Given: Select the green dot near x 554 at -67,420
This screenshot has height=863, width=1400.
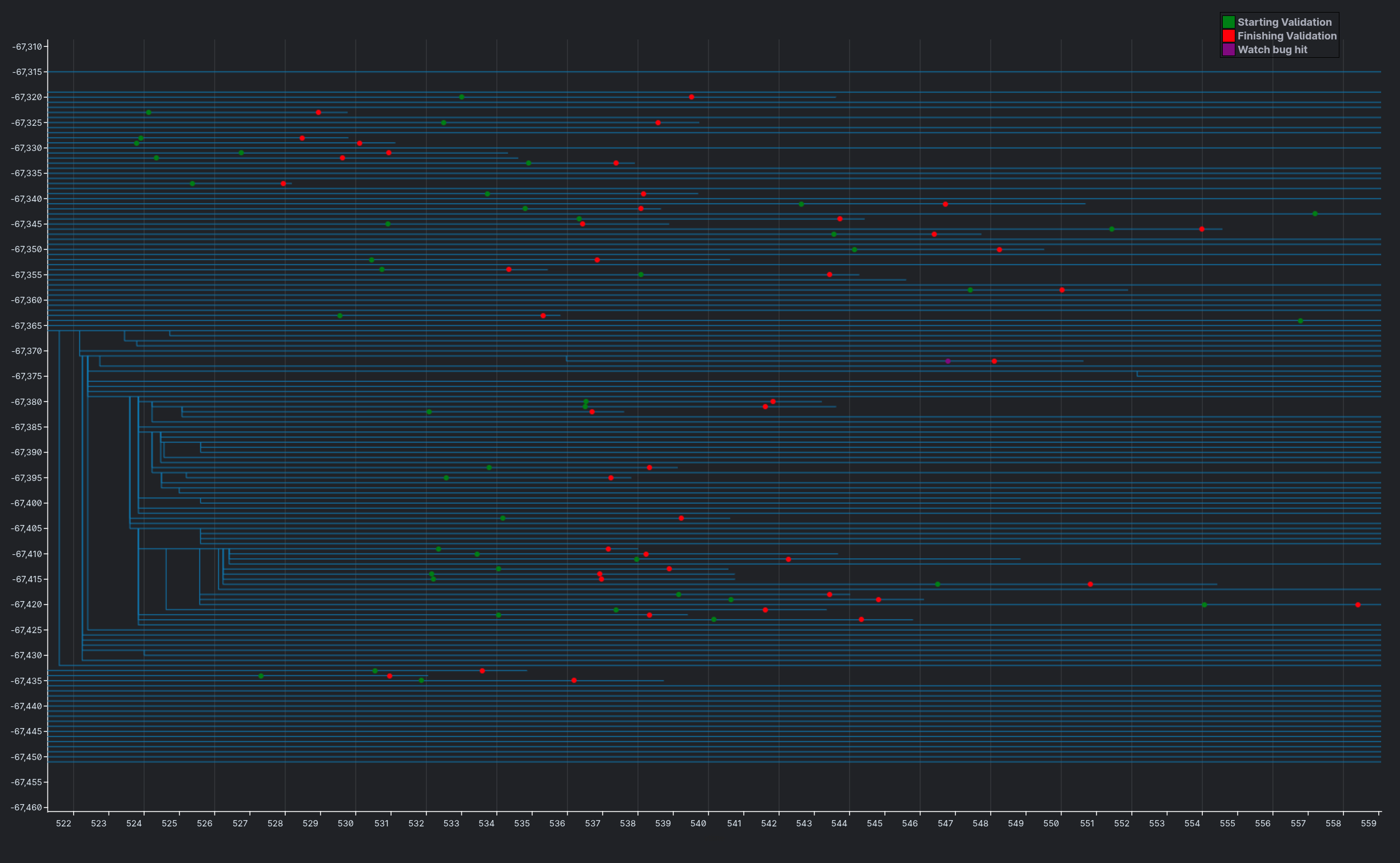Looking at the screenshot, I should pyautogui.click(x=1204, y=605).
